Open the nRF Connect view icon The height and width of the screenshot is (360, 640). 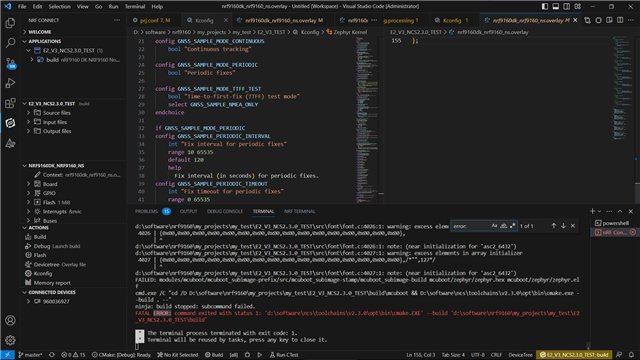pyautogui.click(x=10, y=123)
